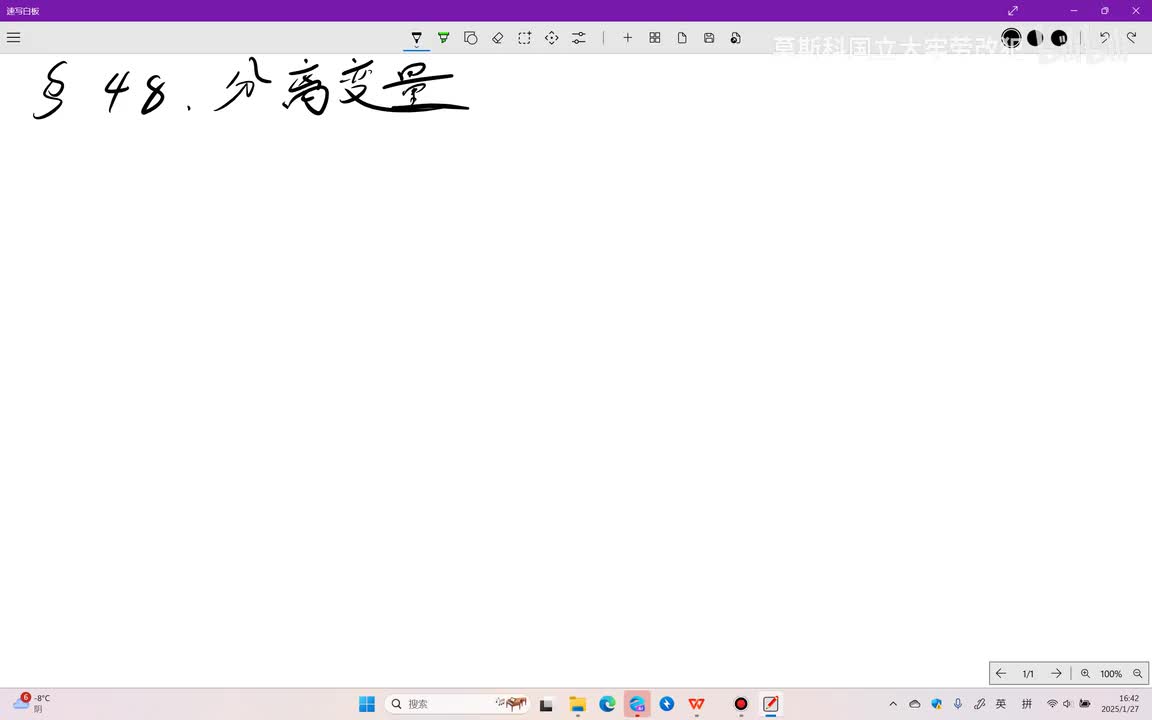Open WPS Office from taskbar

tap(696, 704)
